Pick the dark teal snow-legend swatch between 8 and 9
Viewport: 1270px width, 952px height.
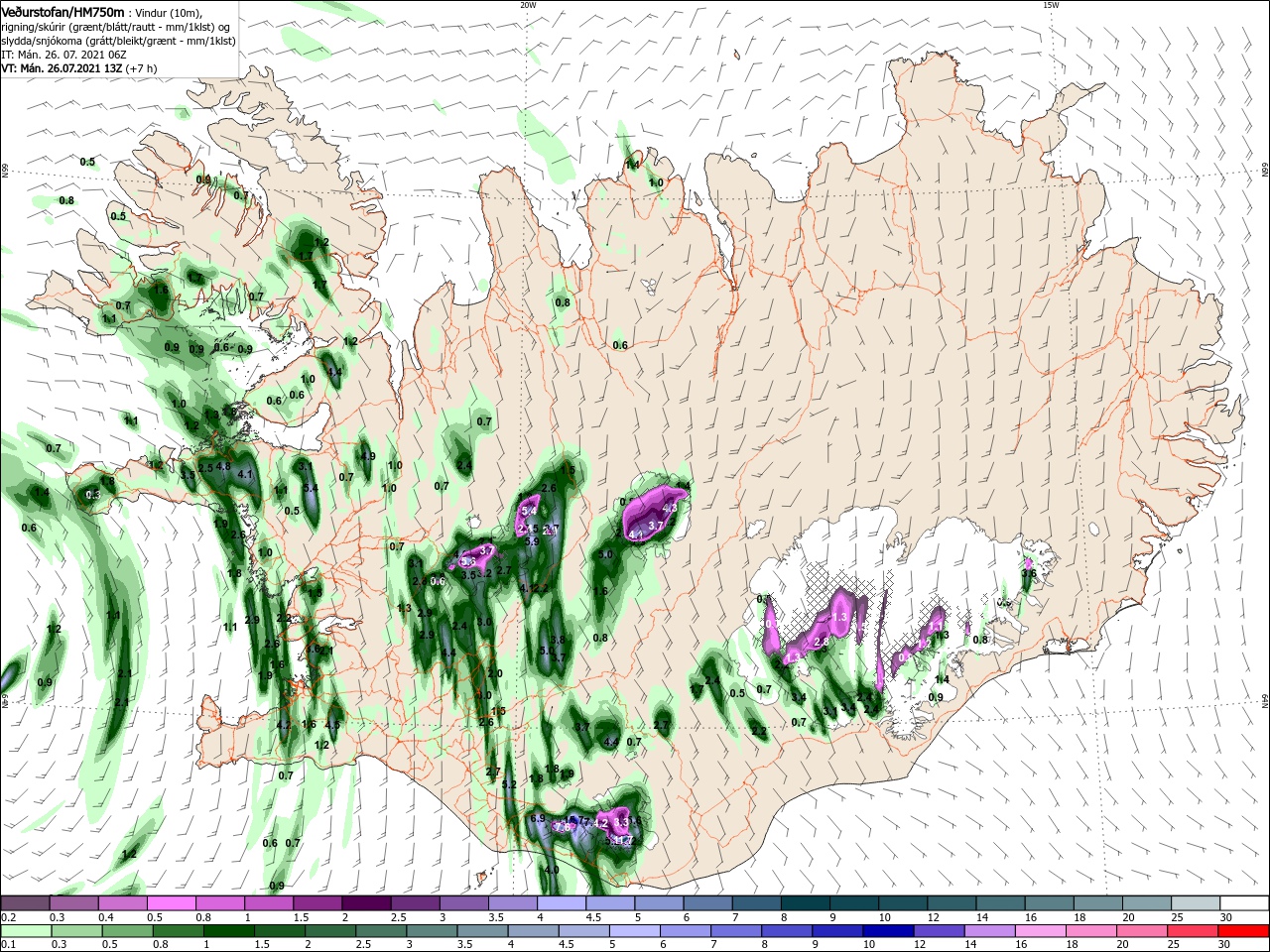[806, 902]
